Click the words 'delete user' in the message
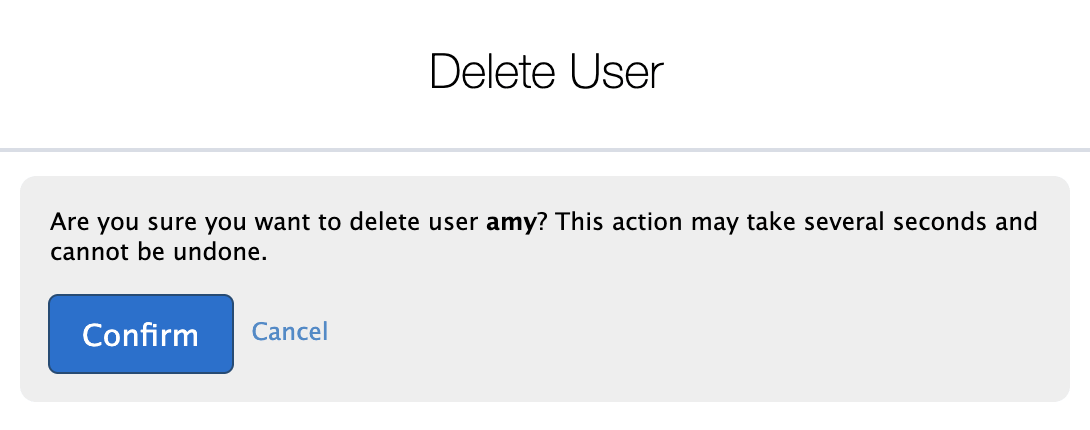1090x430 pixels. 414,222
